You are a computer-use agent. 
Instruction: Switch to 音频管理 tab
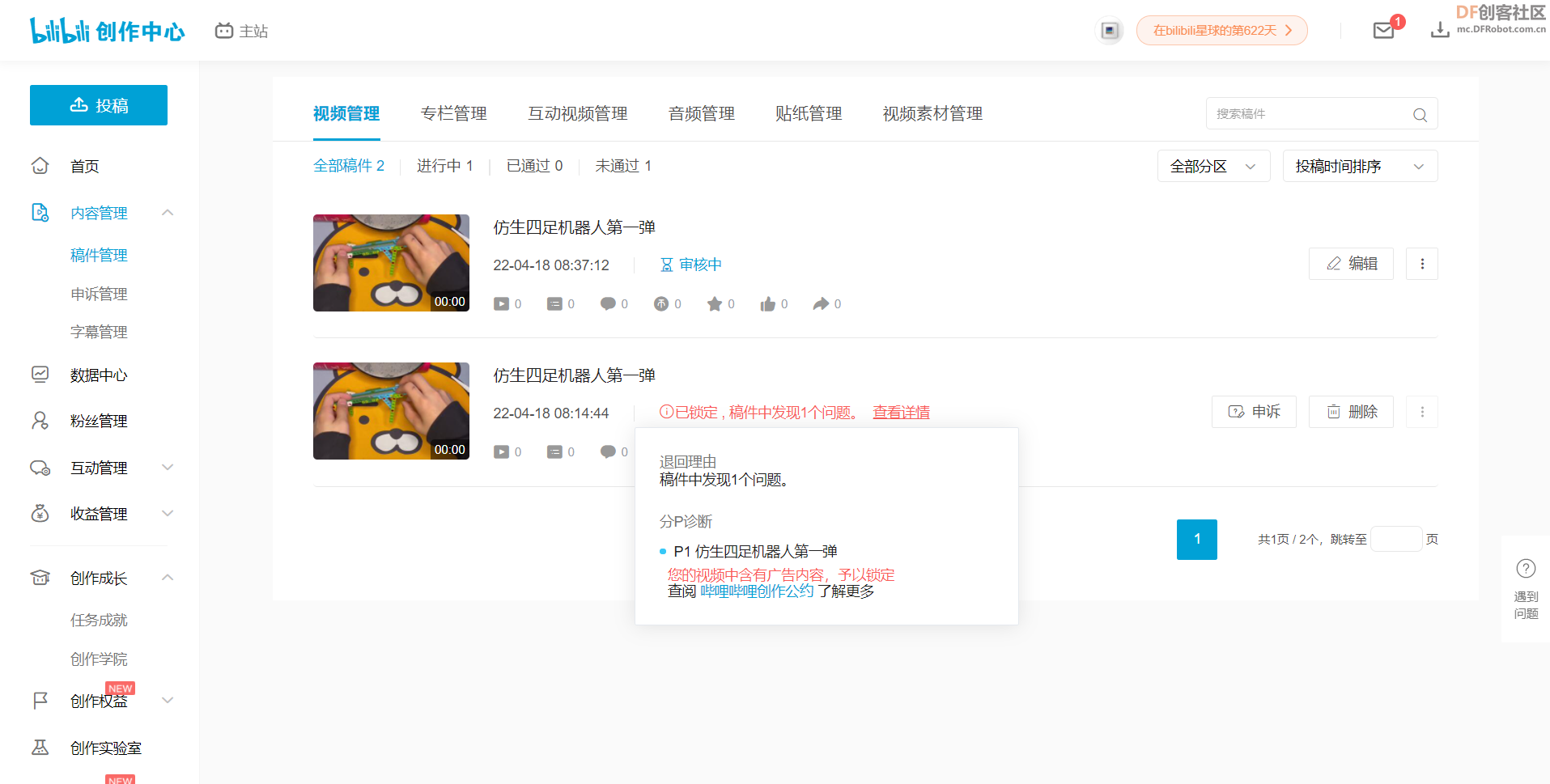[x=702, y=113]
